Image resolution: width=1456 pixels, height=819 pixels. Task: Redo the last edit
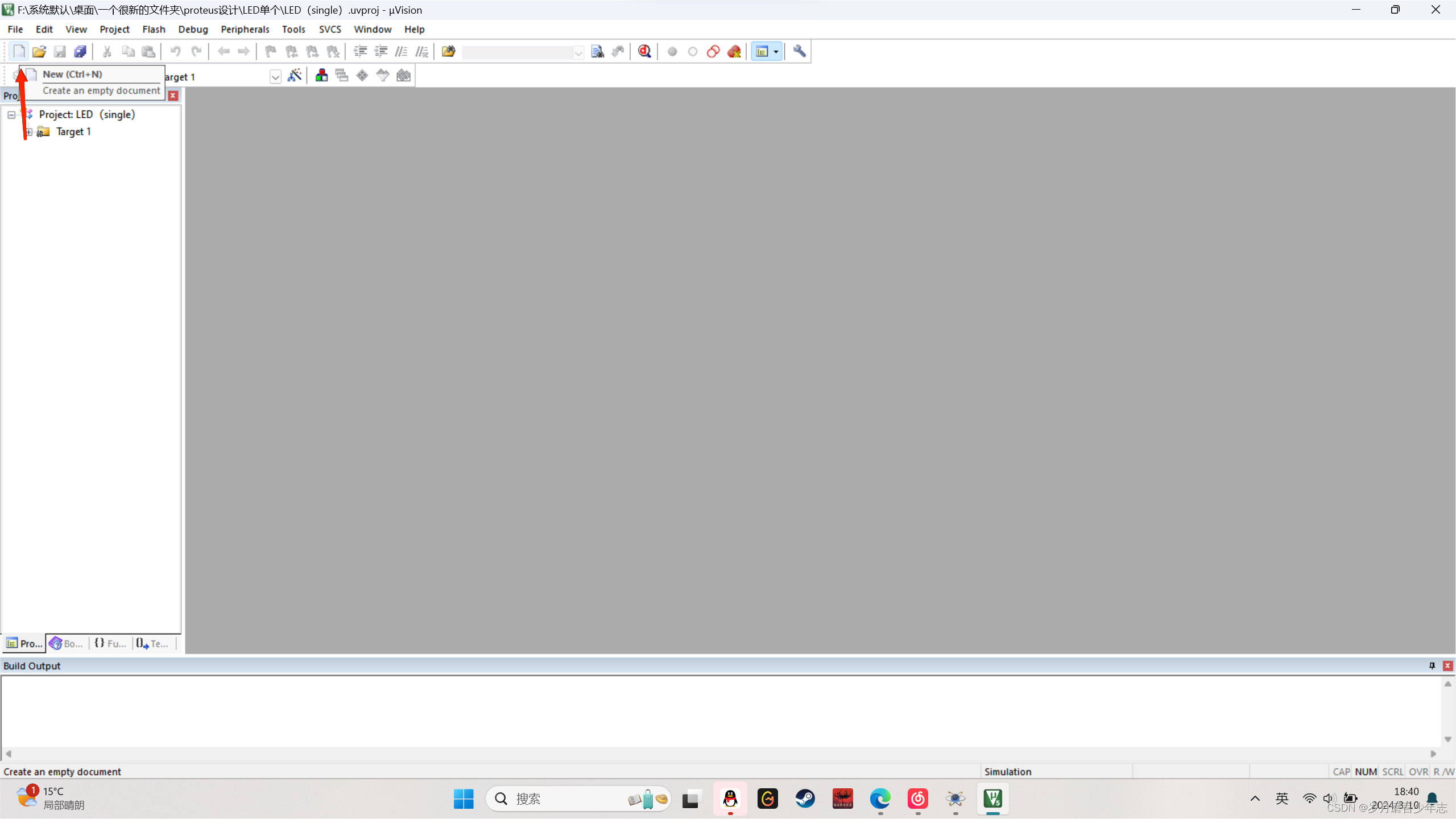pos(196,52)
